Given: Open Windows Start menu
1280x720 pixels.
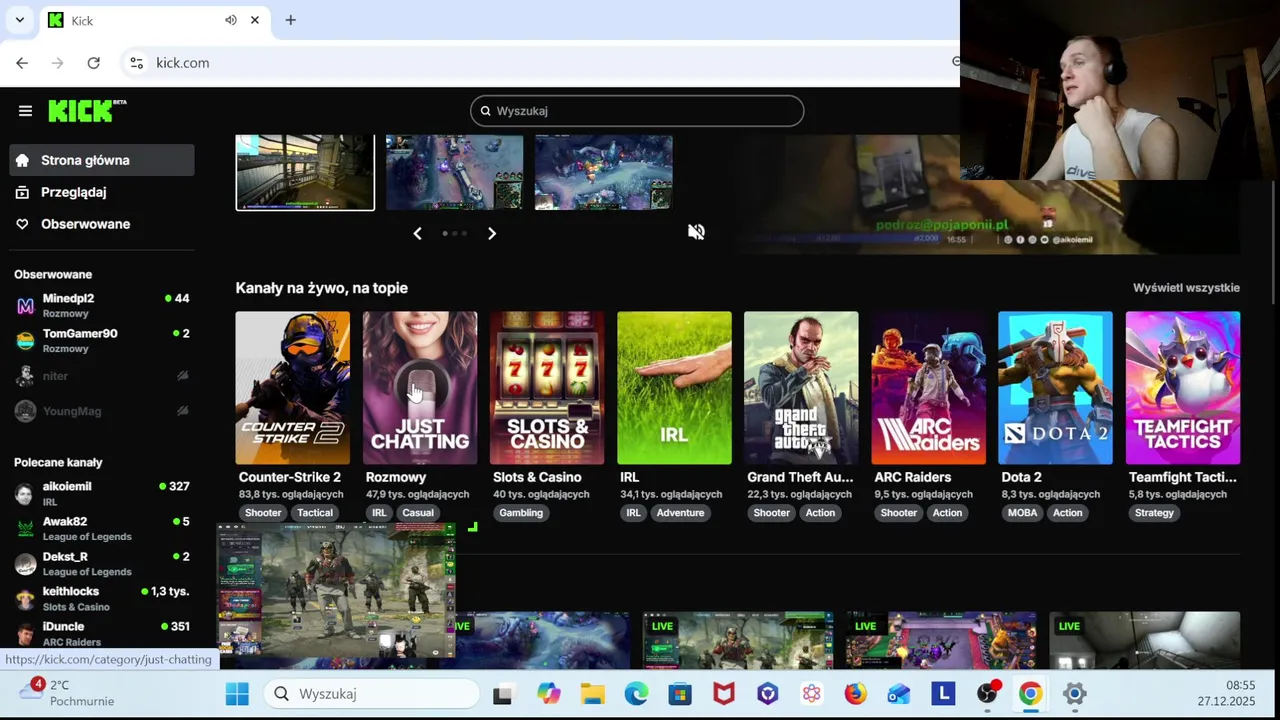Looking at the screenshot, I should tap(237, 694).
